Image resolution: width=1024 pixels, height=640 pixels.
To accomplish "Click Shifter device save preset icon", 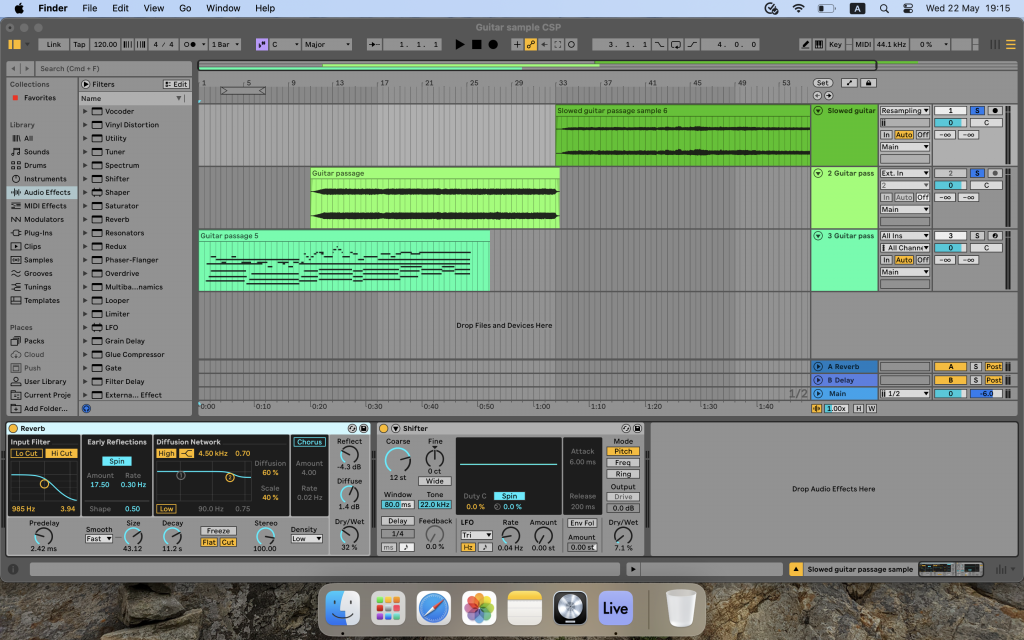I will [637, 428].
